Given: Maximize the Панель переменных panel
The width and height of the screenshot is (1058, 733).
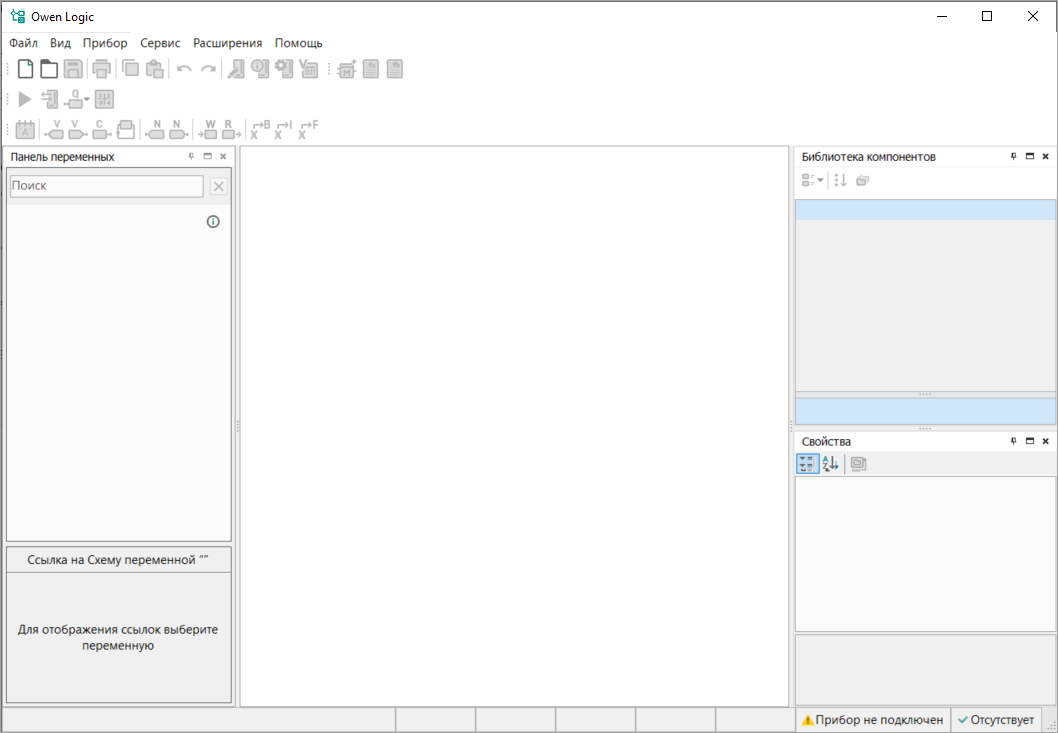Looking at the screenshot, I should coord(207,157).
